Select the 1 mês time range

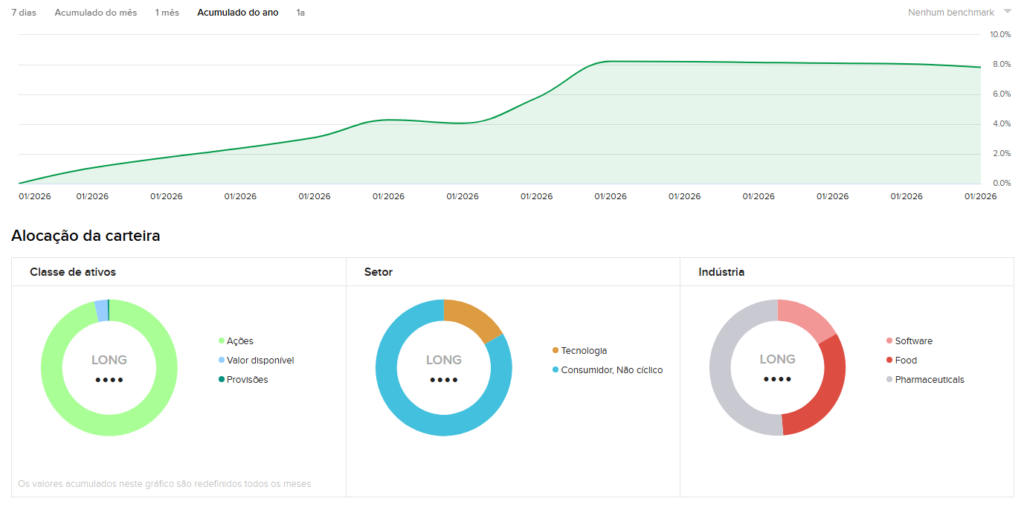[167, 12]
